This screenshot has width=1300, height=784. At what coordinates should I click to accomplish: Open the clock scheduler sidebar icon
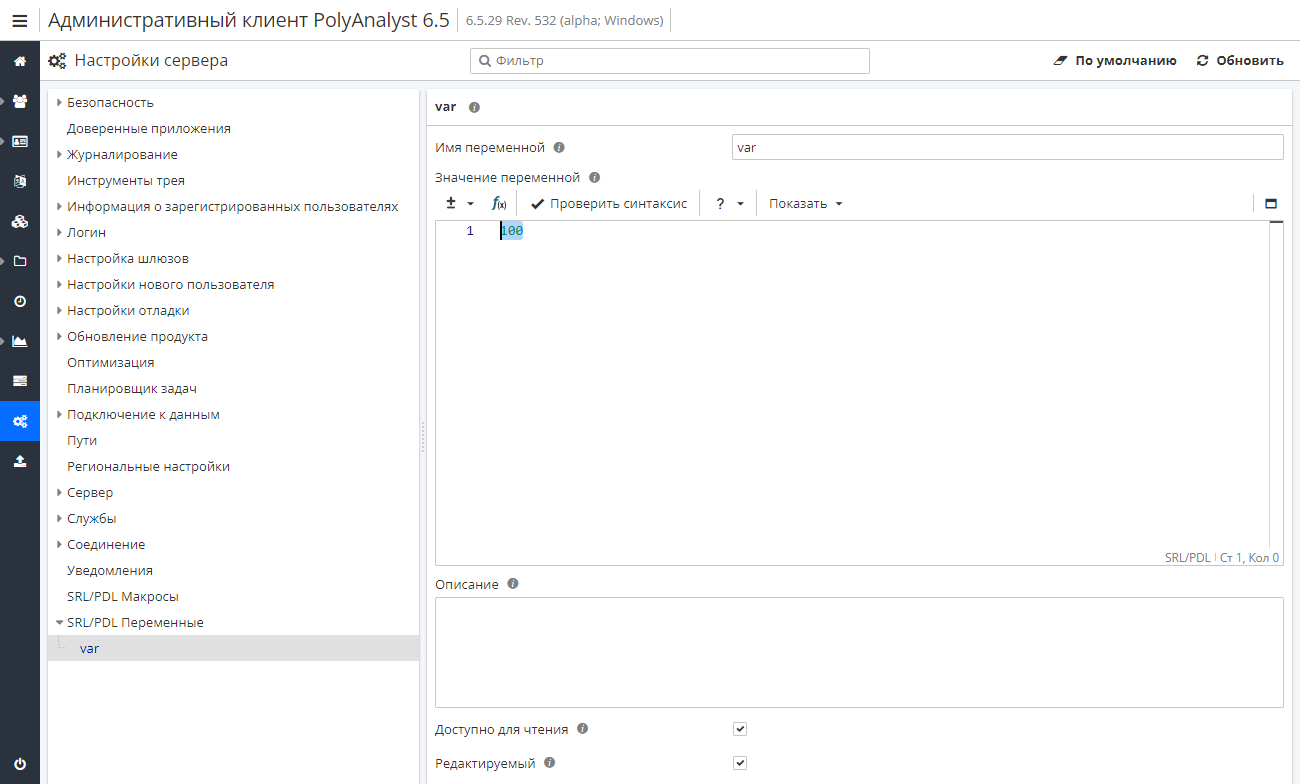(x=19, y=301)
